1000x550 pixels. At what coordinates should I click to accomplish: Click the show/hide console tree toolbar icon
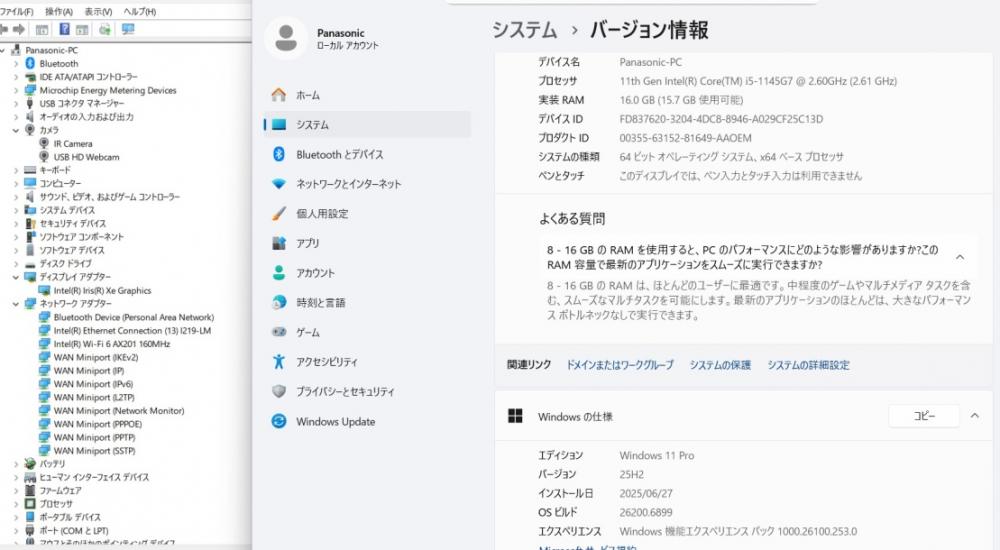[x=42, y=29]
